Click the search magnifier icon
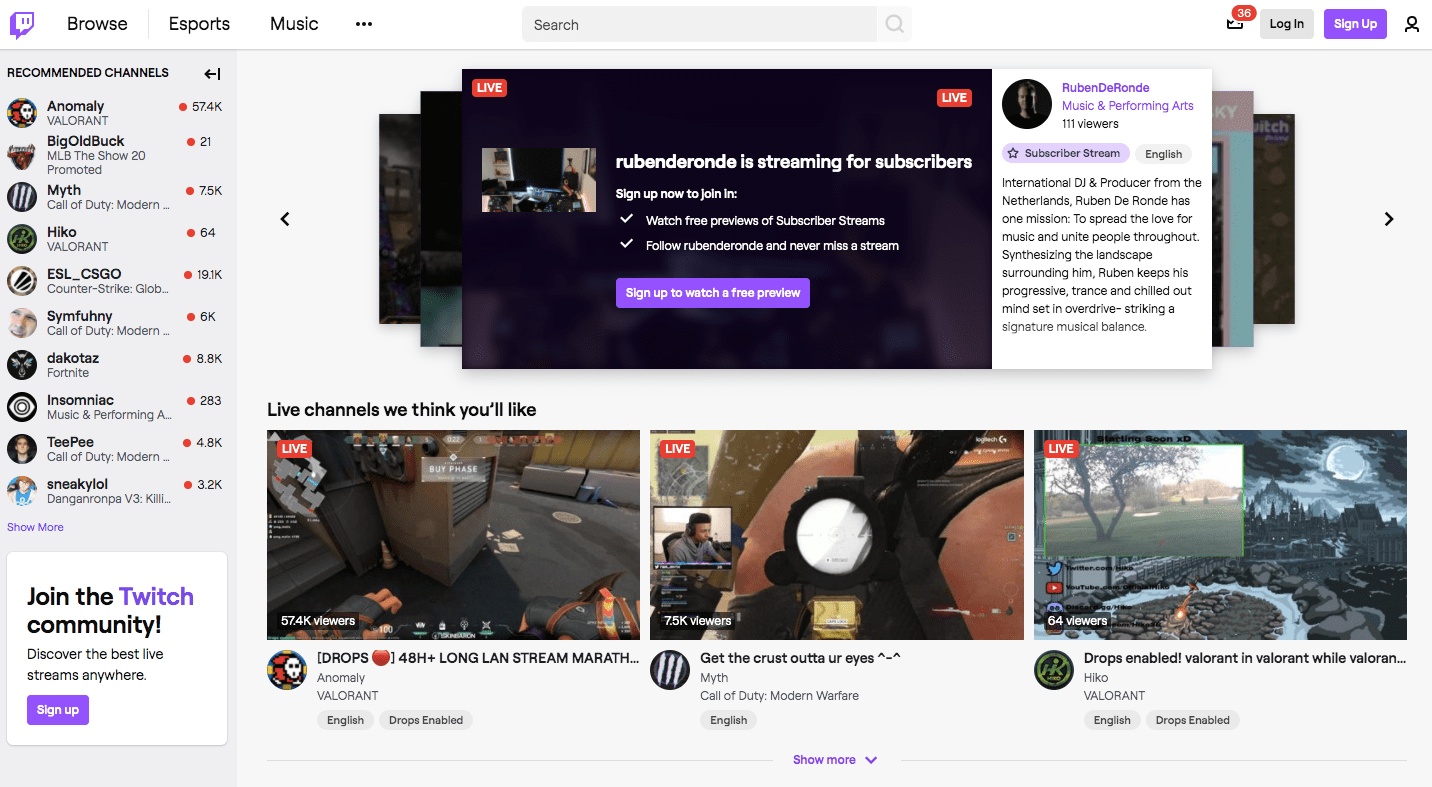The height and width of the screenshot is (787, 1432). (894, 24)
